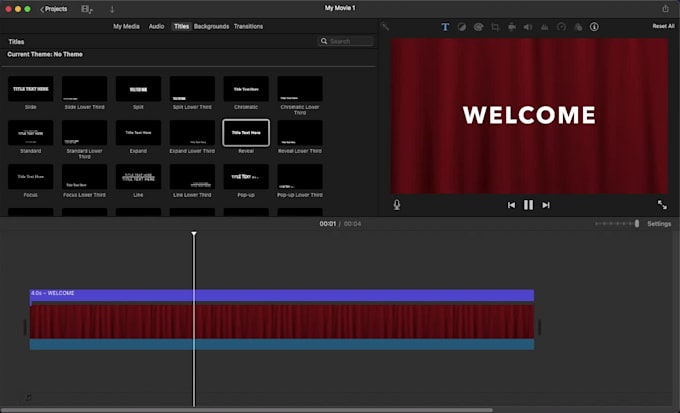Enter fullscreen playback with expand arrows
Viewport: 680px width, 413px height.
(x=662, y=205)
